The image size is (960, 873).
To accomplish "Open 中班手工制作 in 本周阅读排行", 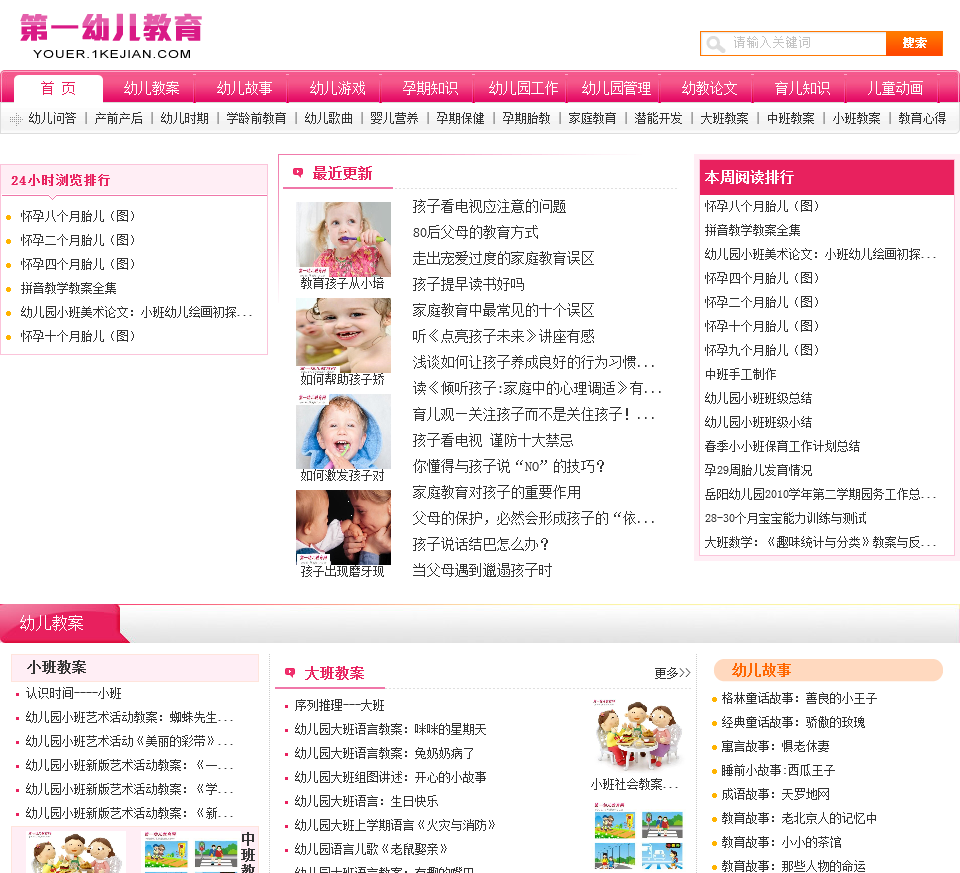I will 740,374.
